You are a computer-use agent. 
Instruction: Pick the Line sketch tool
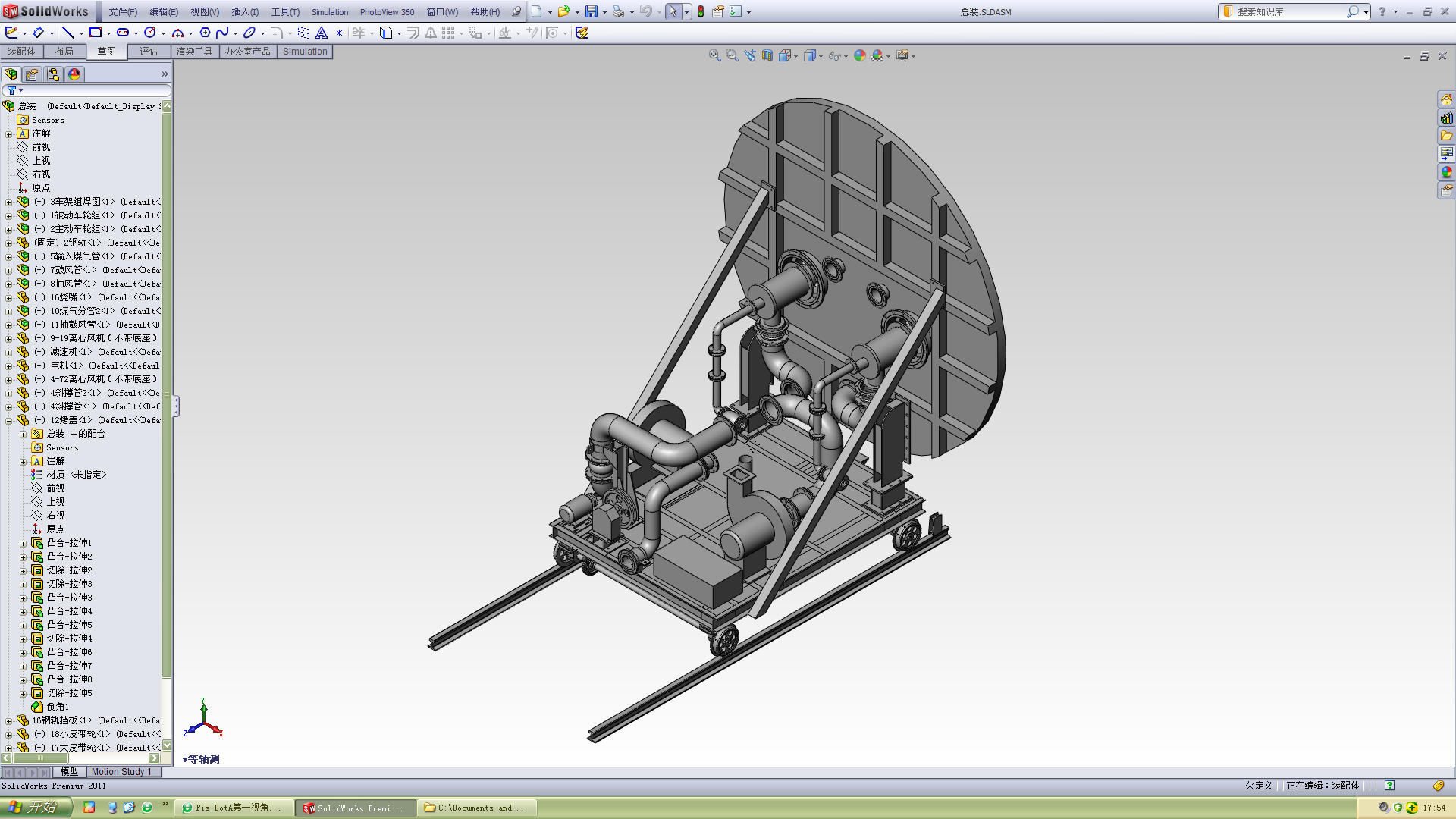point(67,33)
